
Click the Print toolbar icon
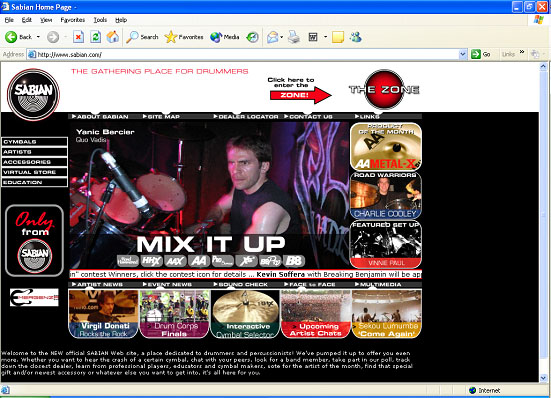[x=294, y=37]
